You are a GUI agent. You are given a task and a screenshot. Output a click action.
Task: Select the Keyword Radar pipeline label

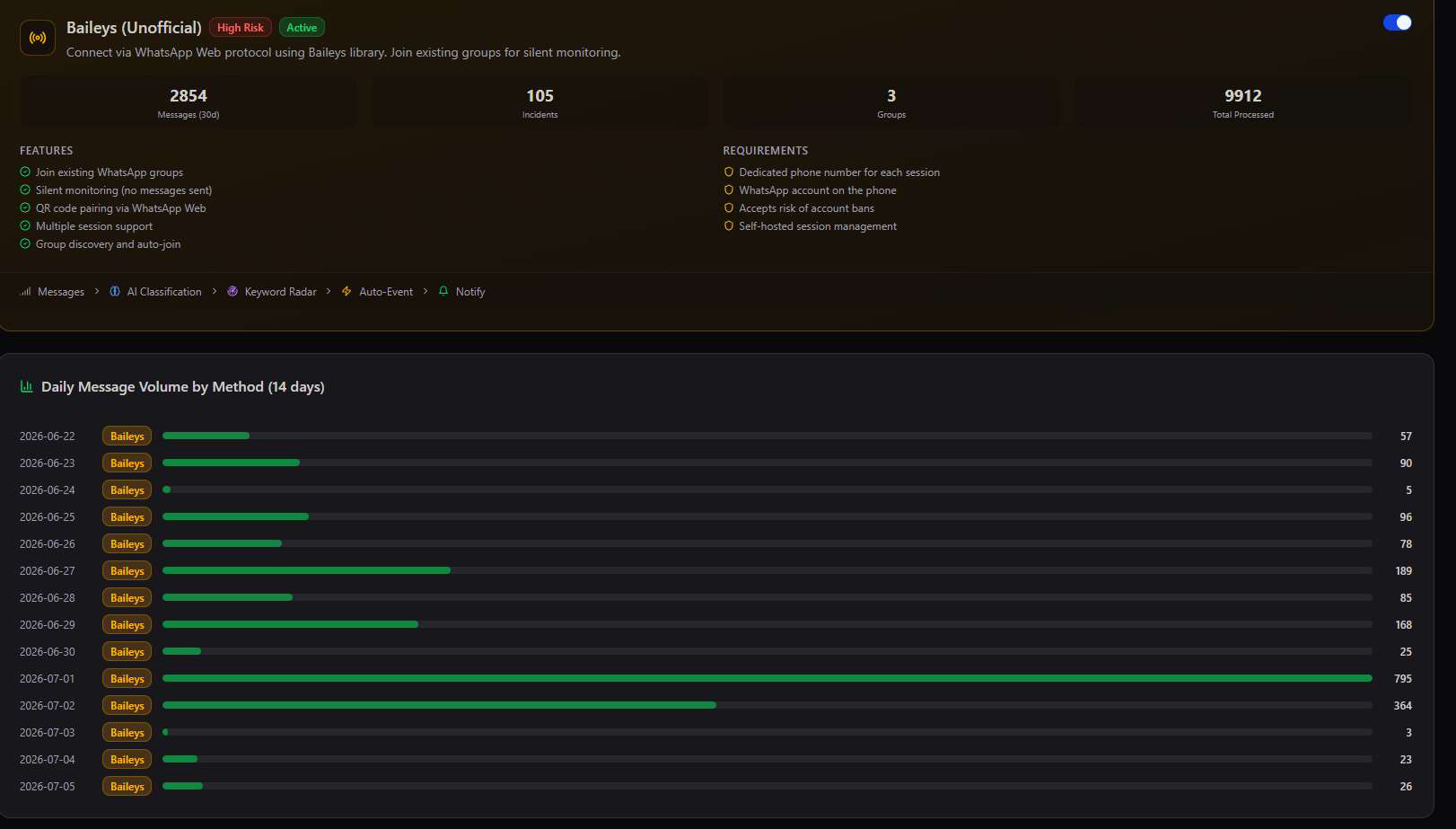(281, 292)
